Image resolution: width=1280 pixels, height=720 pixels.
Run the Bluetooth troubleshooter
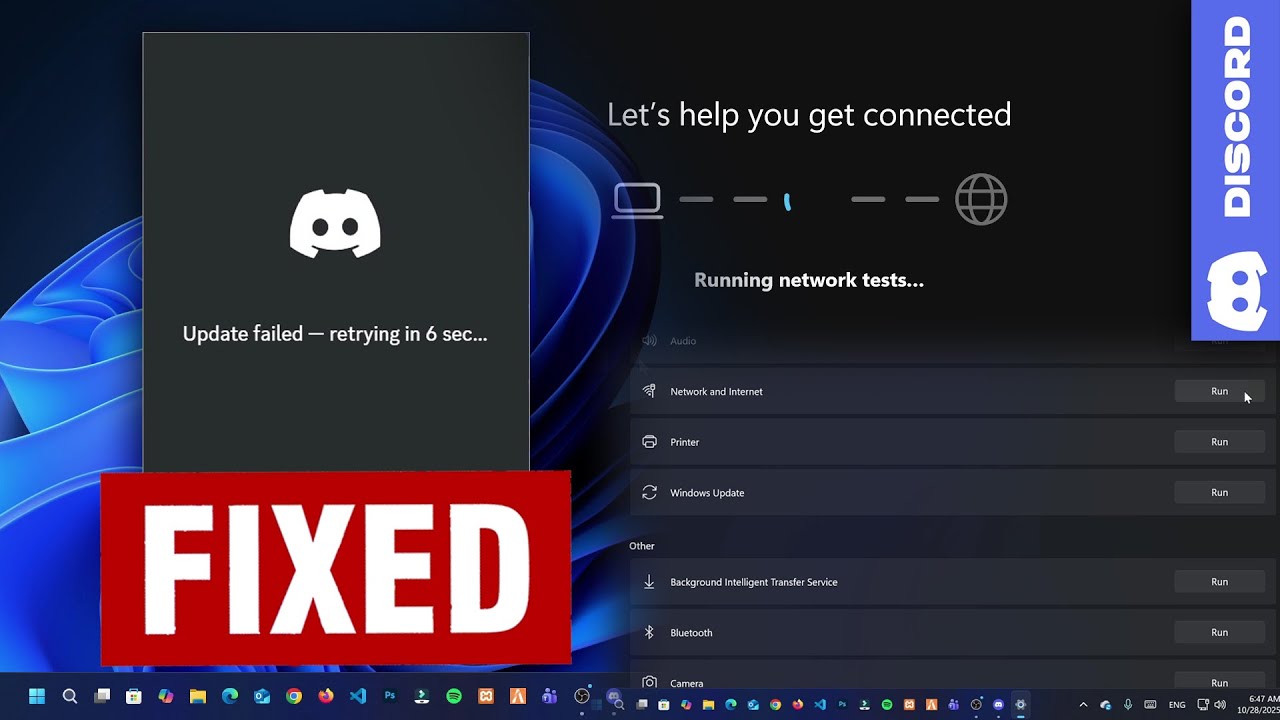coord(1219,632)
